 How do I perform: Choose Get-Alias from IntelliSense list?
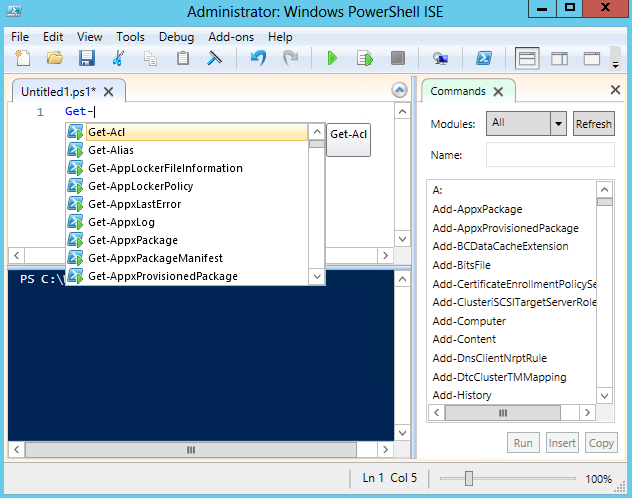click(x=187, y=150)
